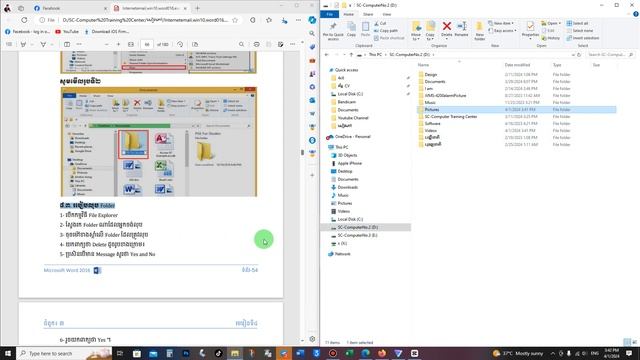Viewport: 640px width, 360px height.
Task: Select Downloads in navigation pane
Action: click(x=347, y=187)
